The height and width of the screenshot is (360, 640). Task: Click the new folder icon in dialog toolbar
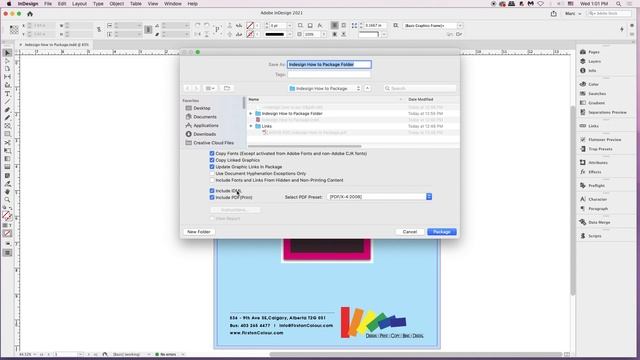[227, 88]
